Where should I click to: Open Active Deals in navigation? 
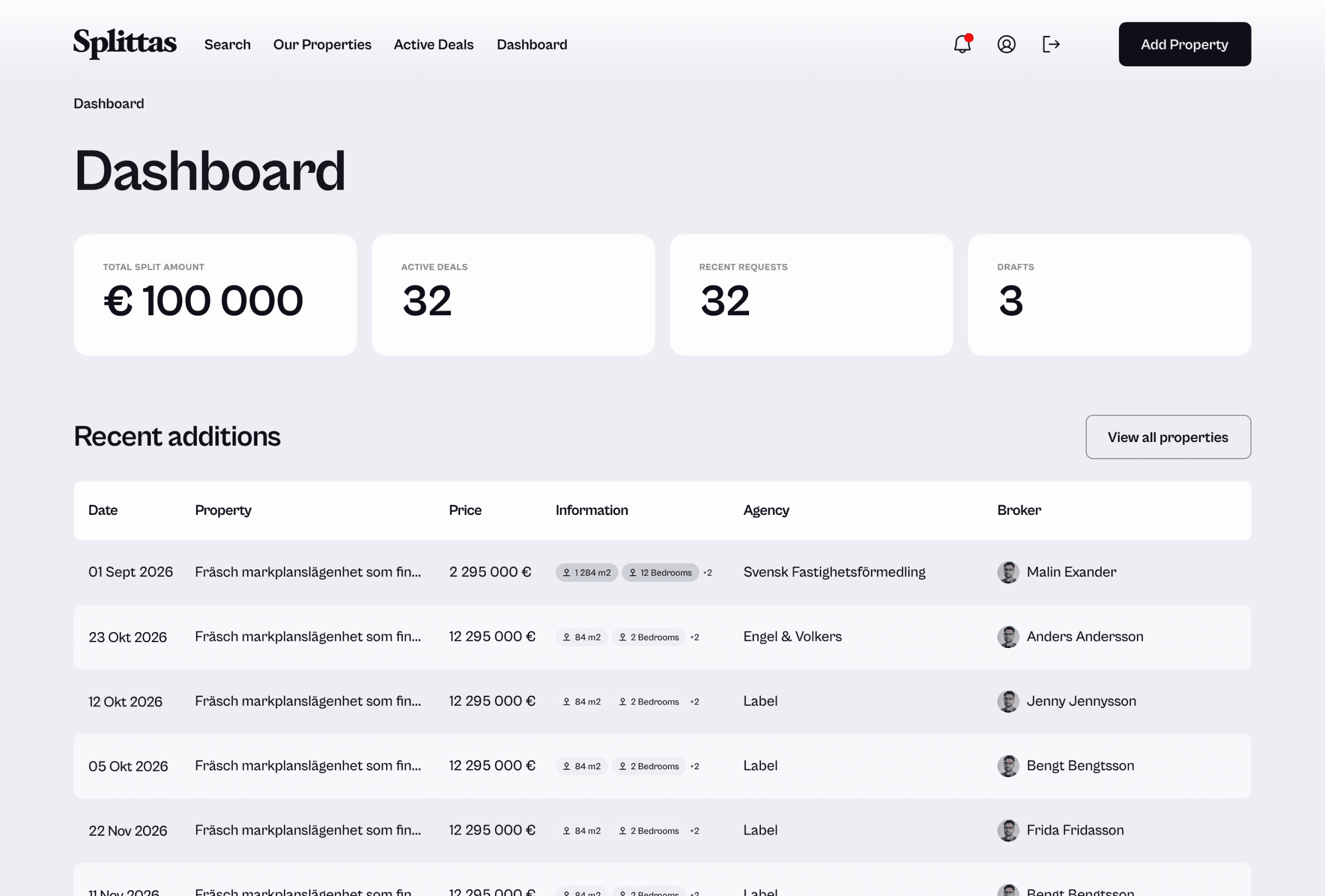point(434,45)
